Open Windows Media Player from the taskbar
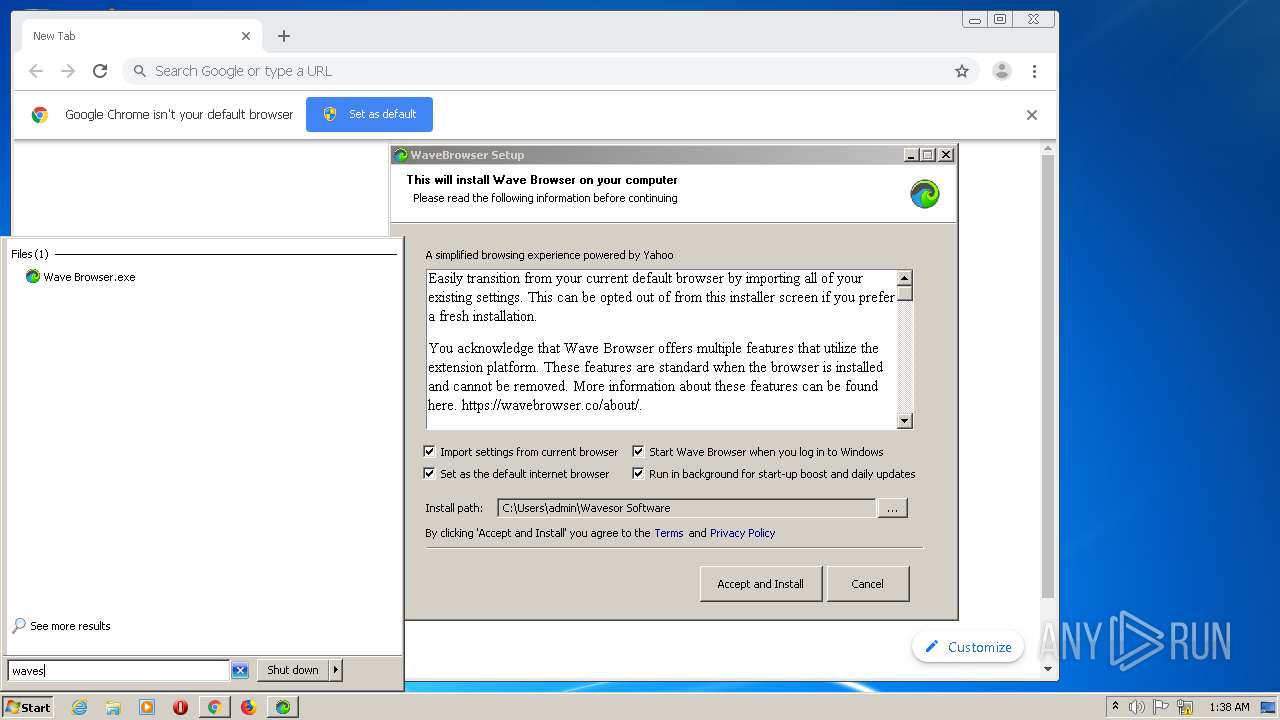Viewport: 1280px width, 720px height. coord(147,707)
